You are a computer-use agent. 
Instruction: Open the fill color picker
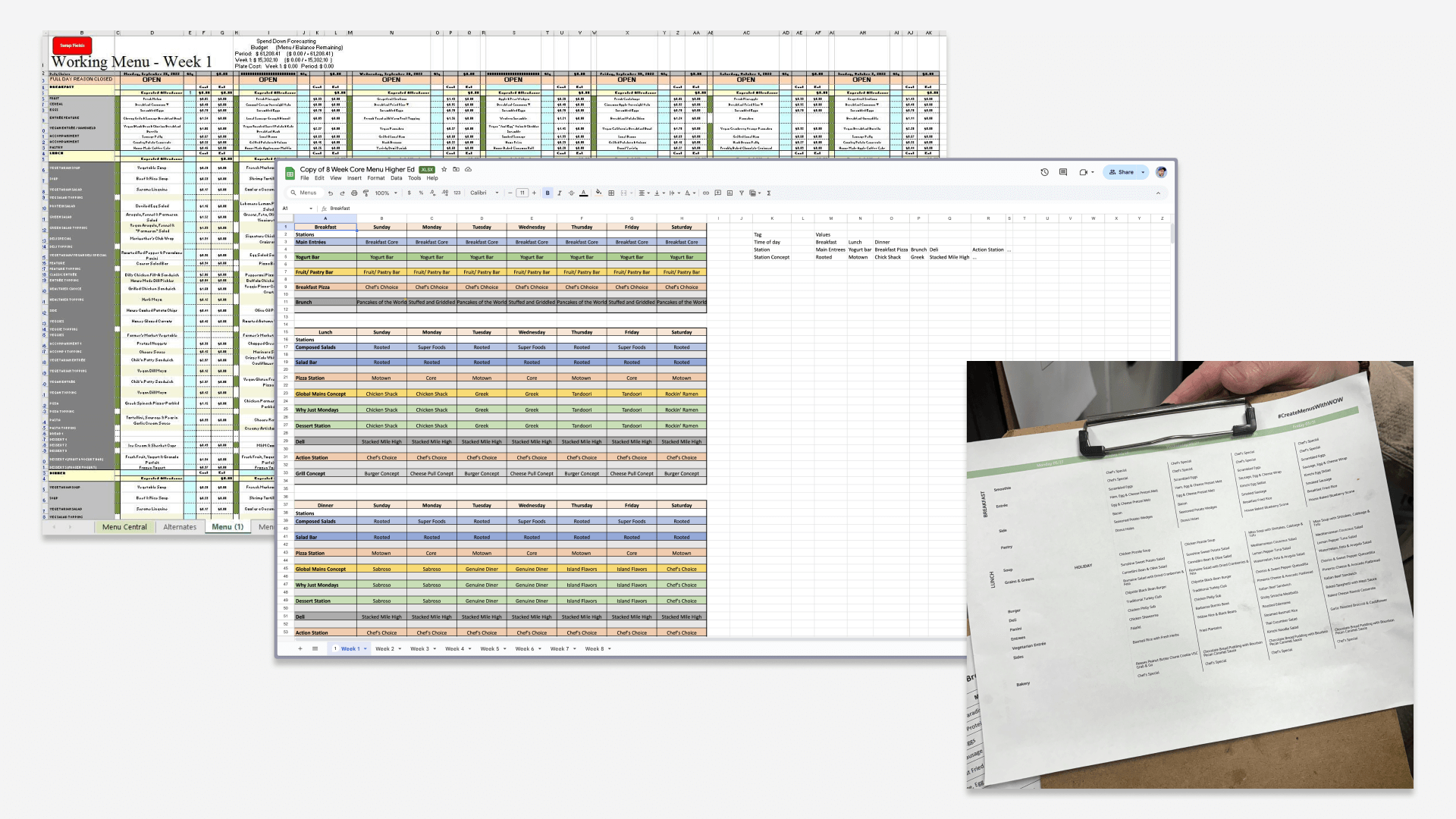[x=598, y=193]
